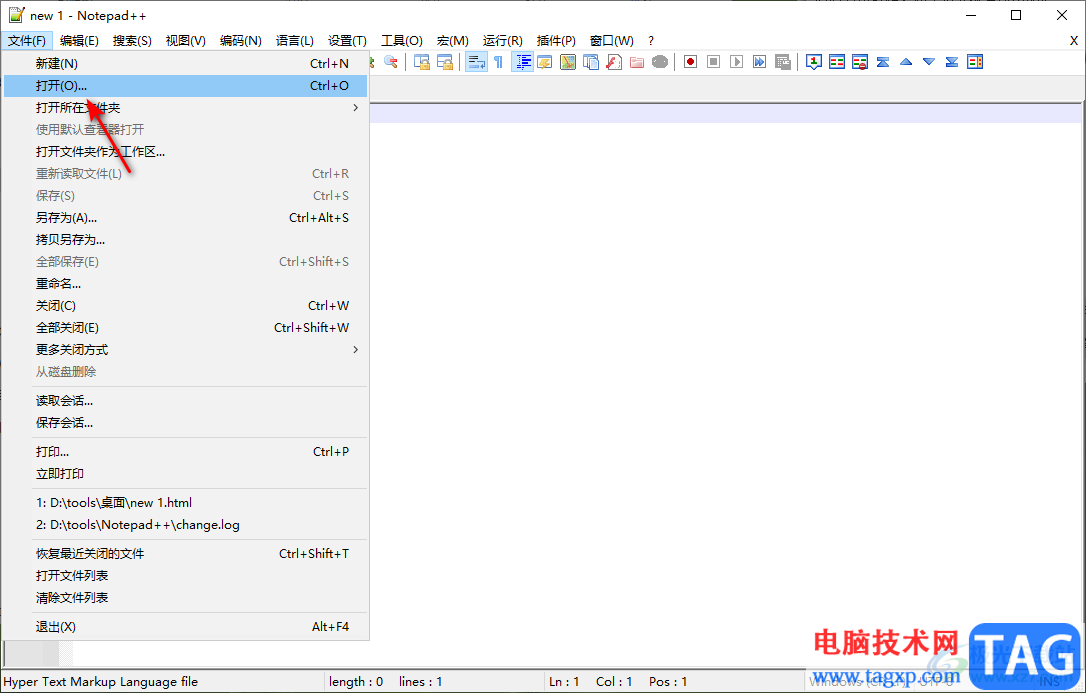Close the current document with the X button
Viewport: 1086px width, 693px height.
click(1074, 41)
